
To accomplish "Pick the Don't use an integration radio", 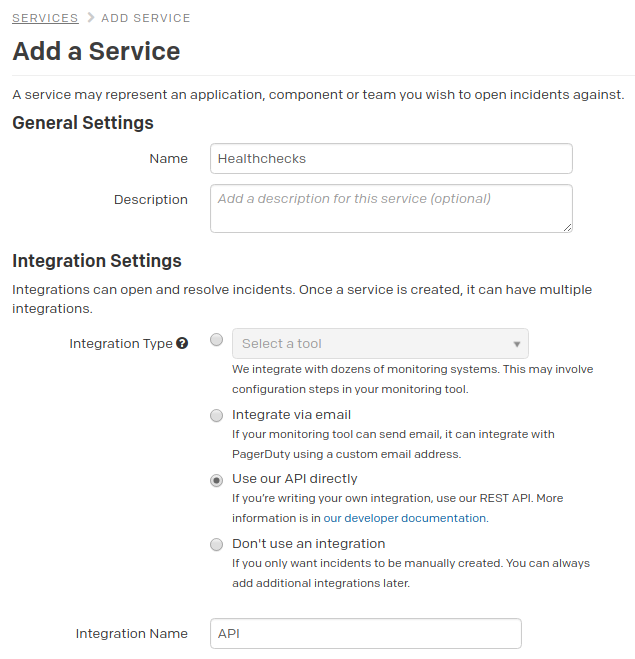I will (x=217, y=545).
